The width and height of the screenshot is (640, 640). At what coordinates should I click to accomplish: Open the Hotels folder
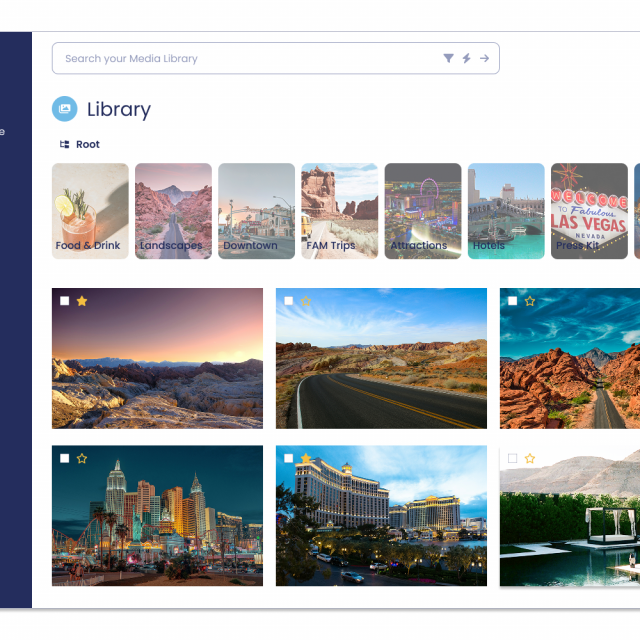(506, 211)
